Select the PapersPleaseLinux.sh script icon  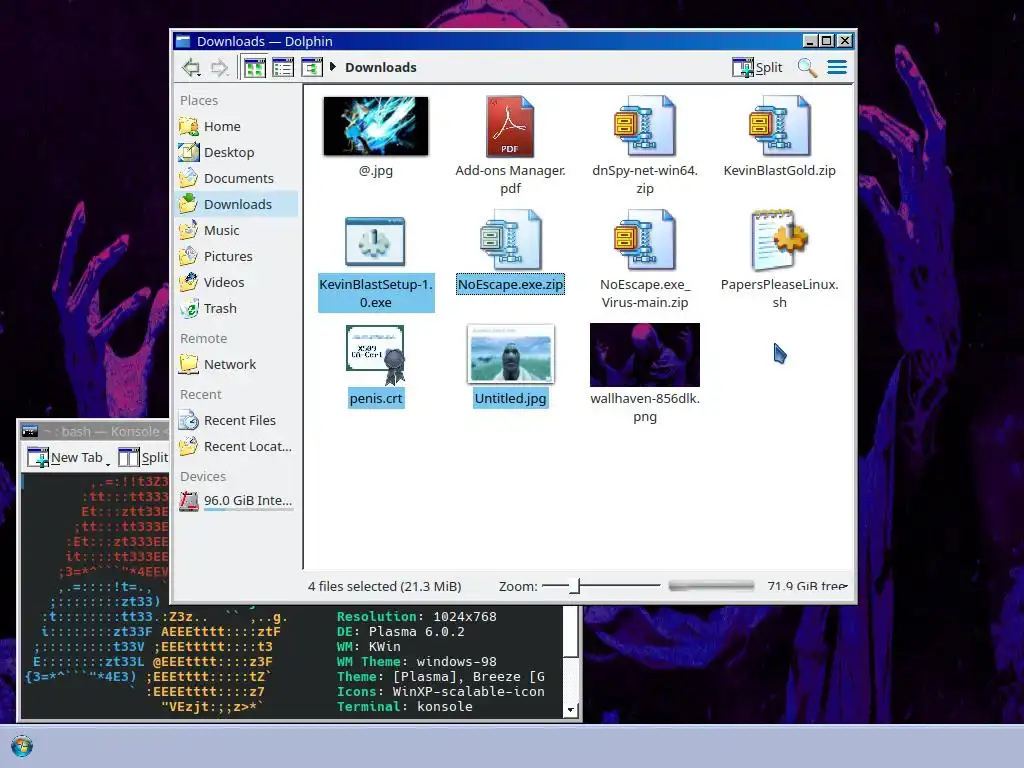tap(779, 240)
